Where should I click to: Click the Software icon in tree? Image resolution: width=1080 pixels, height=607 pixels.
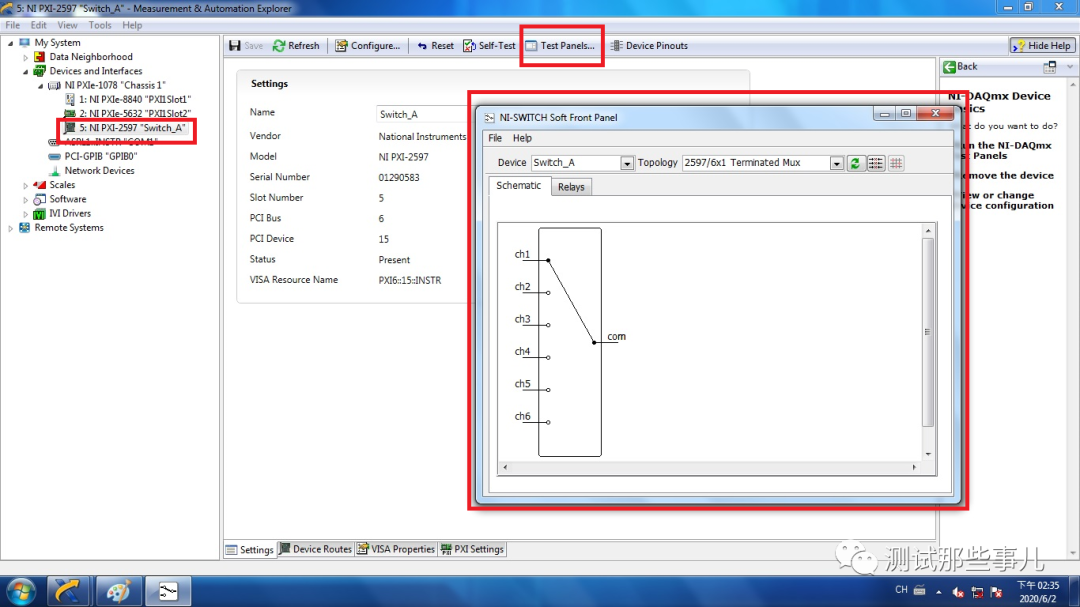point(40,199)
